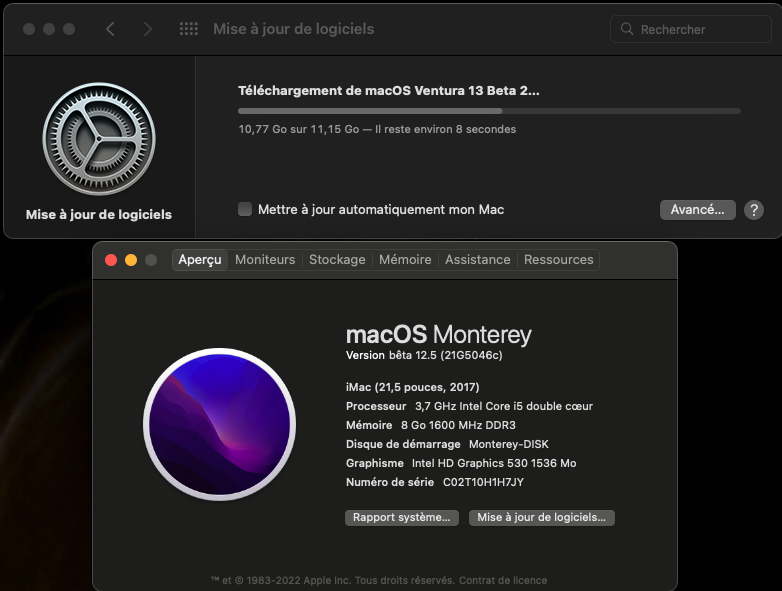Open the Avancé… options button

(697, 210)
